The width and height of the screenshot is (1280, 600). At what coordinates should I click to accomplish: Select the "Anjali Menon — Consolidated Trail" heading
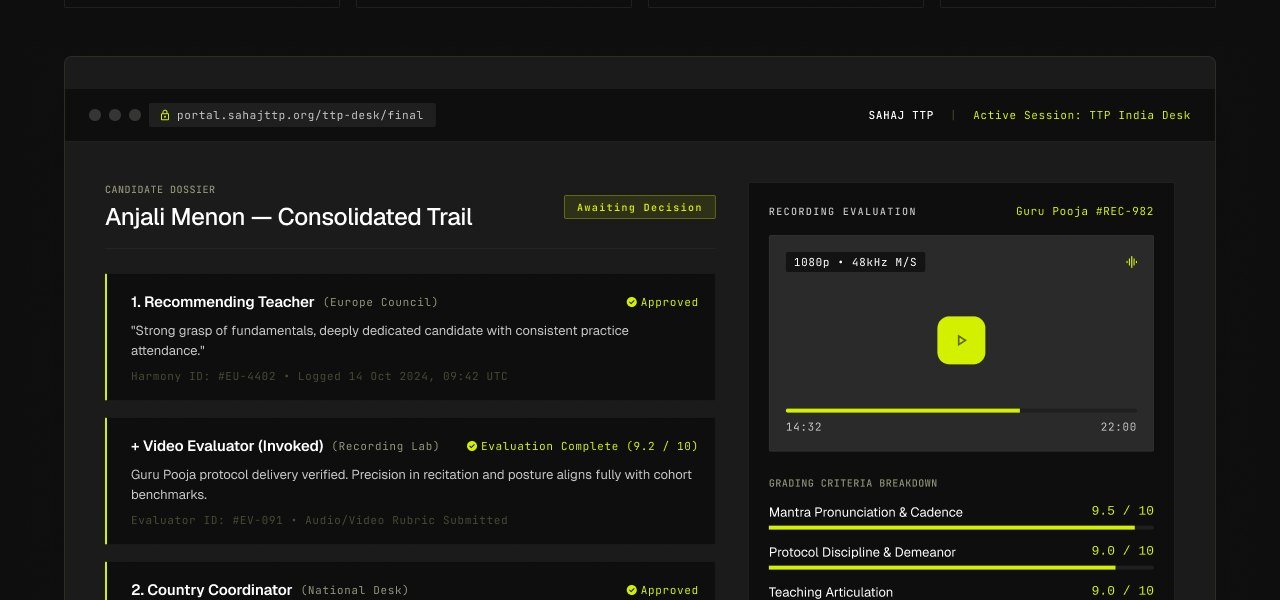pos(289,217)
